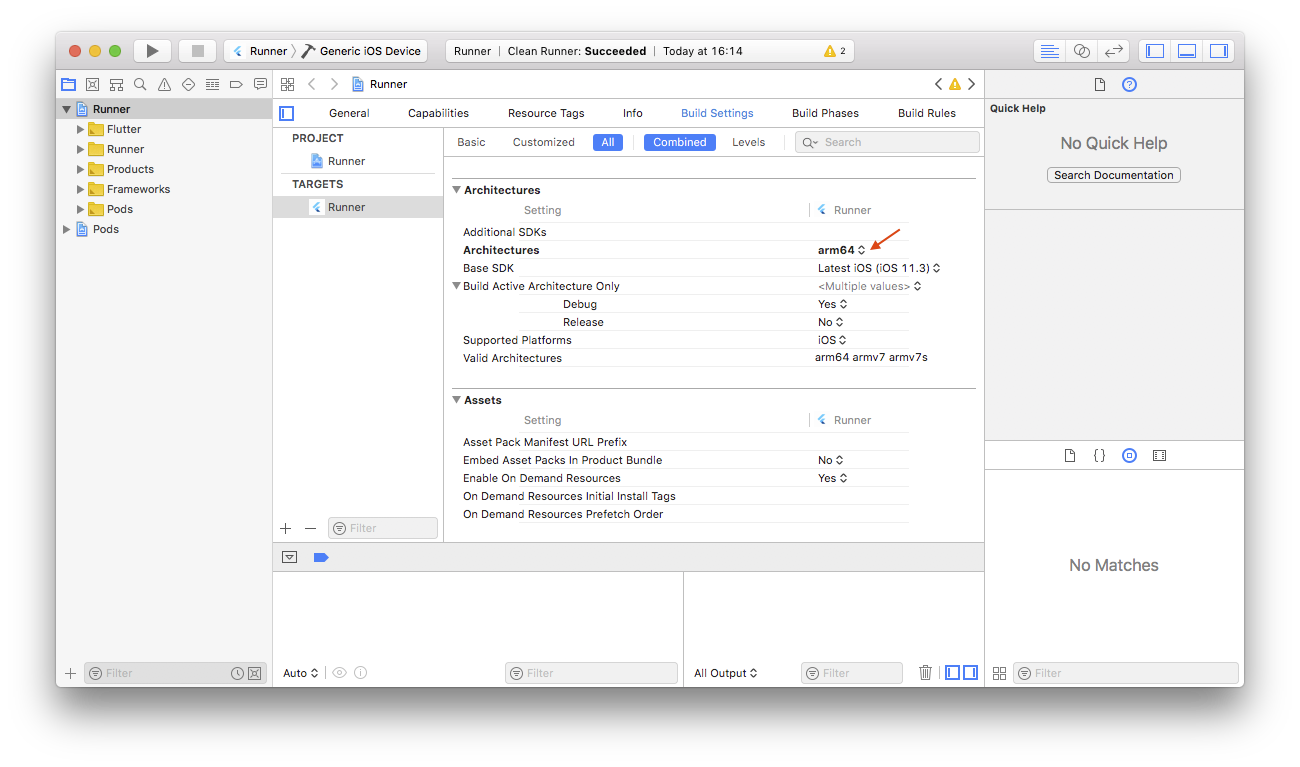The width and height of the screenshot is (1300, 767).
Task: Open the Test navigator diamond icon
Action: [x=188, y=84]
